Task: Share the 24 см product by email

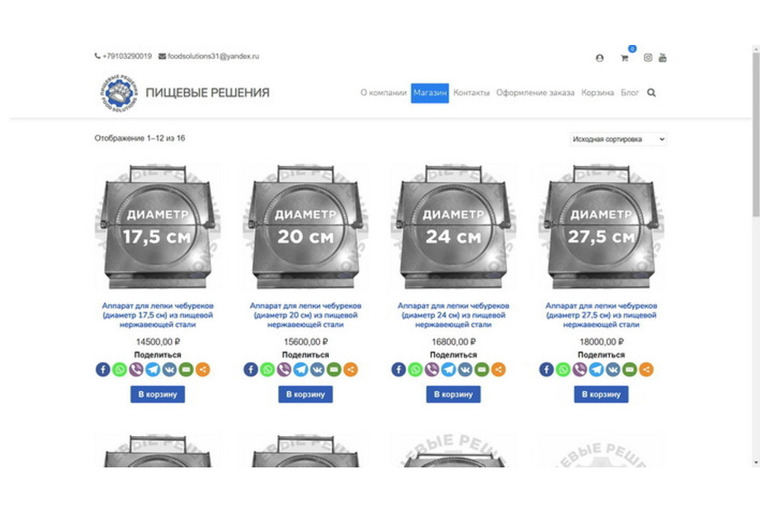Action: [482, 369]
